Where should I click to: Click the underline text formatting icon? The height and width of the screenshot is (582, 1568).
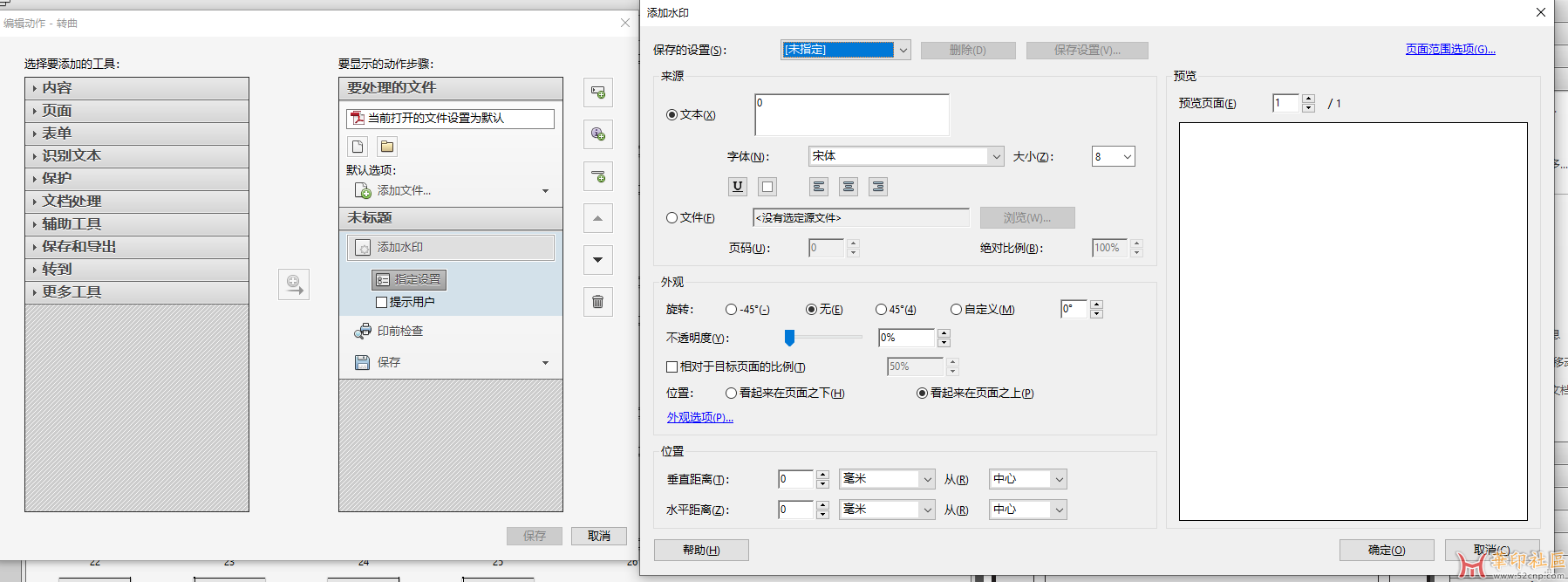coord(738,186)
